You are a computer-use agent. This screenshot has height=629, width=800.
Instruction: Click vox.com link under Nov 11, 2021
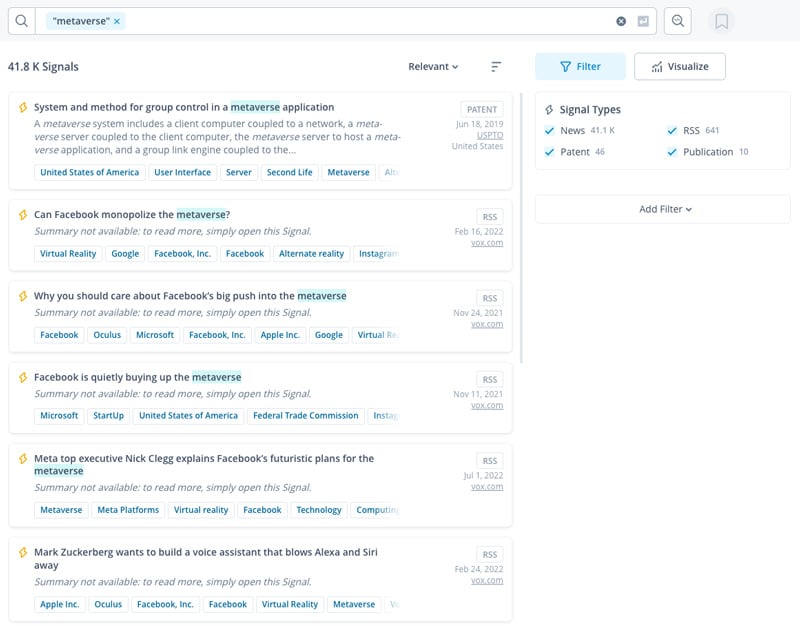[487, 406]
